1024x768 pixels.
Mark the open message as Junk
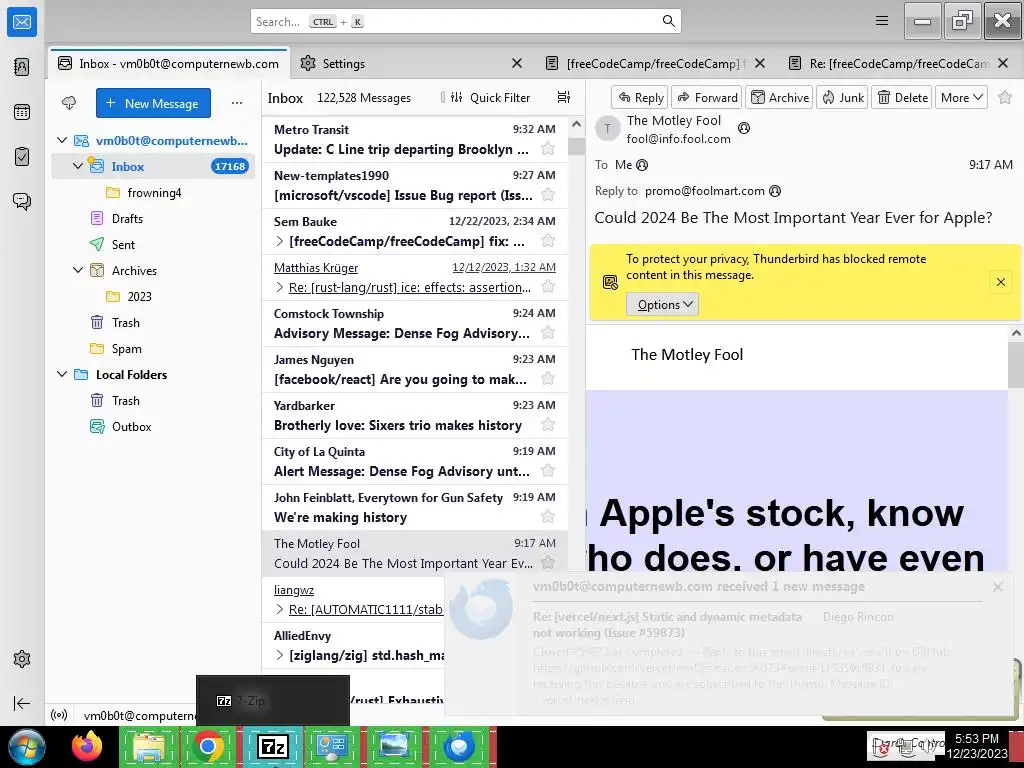pos(842,97)
